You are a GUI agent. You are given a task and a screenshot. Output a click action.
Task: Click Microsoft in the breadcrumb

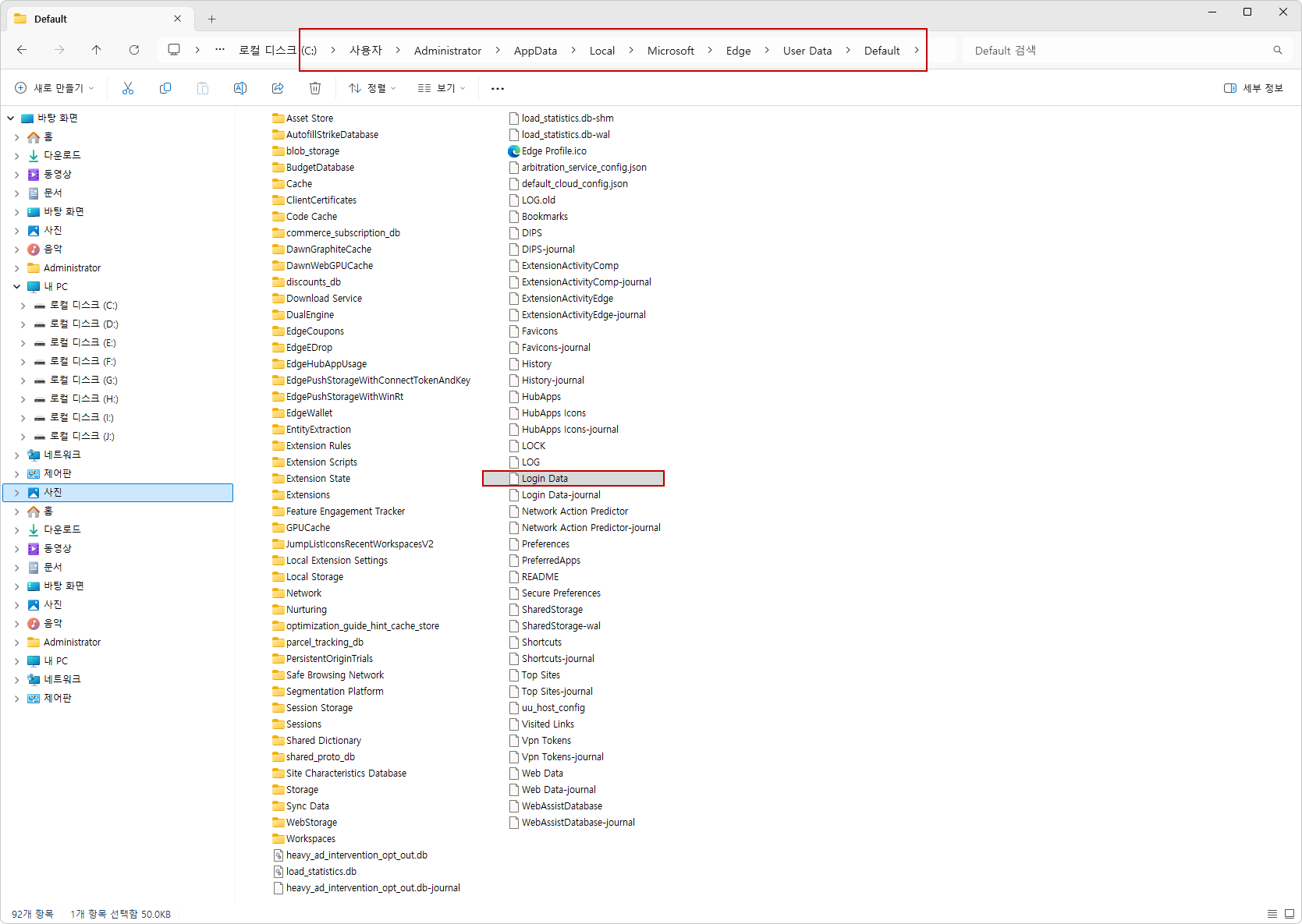[671, 51]
